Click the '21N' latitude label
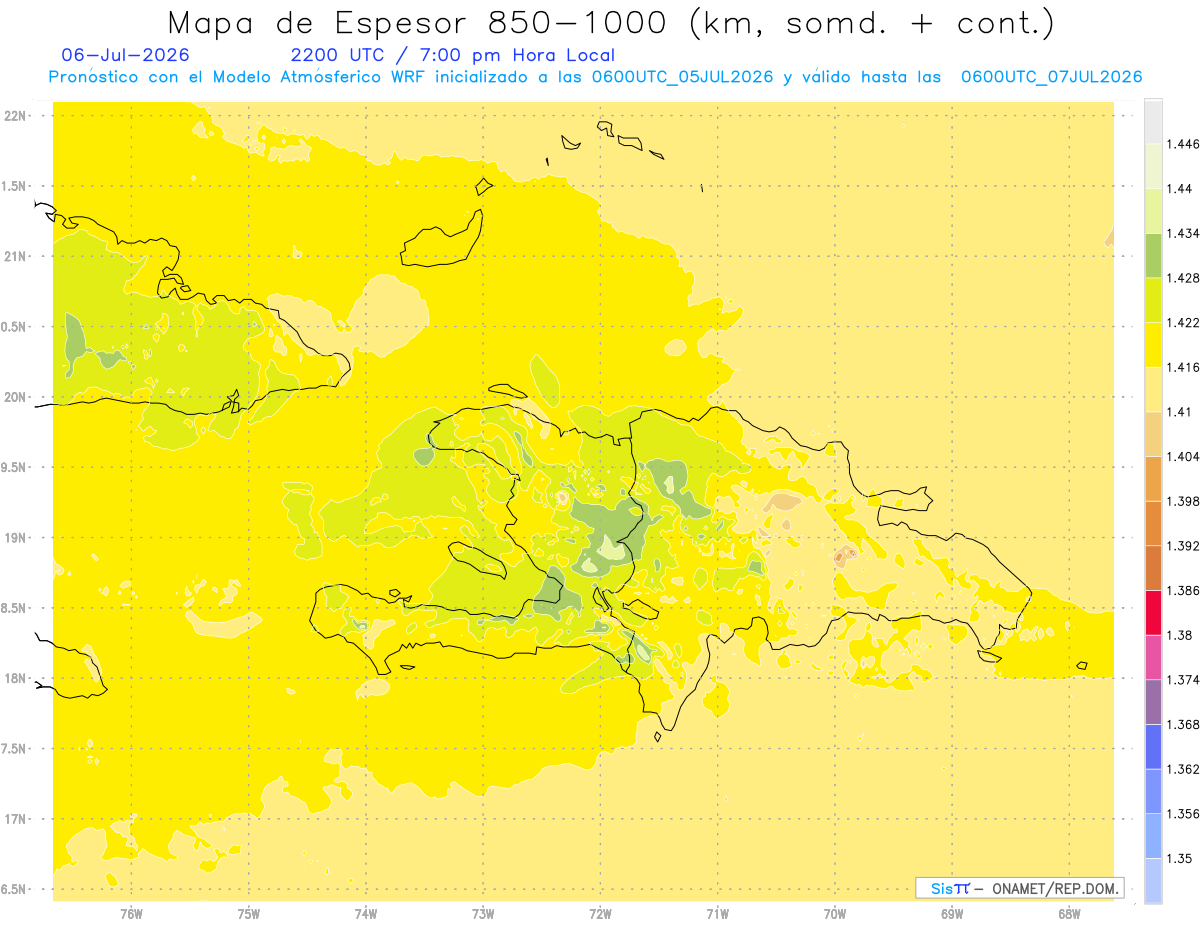Image resolution: width=1200 pixels, height=927 pixels. [x=17, y=256]
